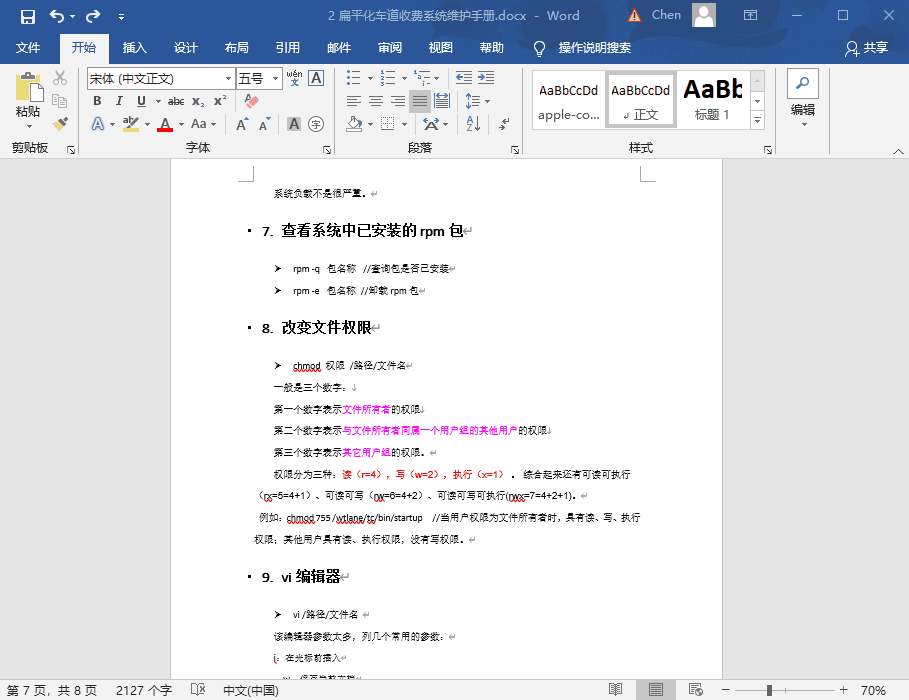Expand the Styles gallery more arrow
Screen dimensions: 909x700
coord(757,121)
